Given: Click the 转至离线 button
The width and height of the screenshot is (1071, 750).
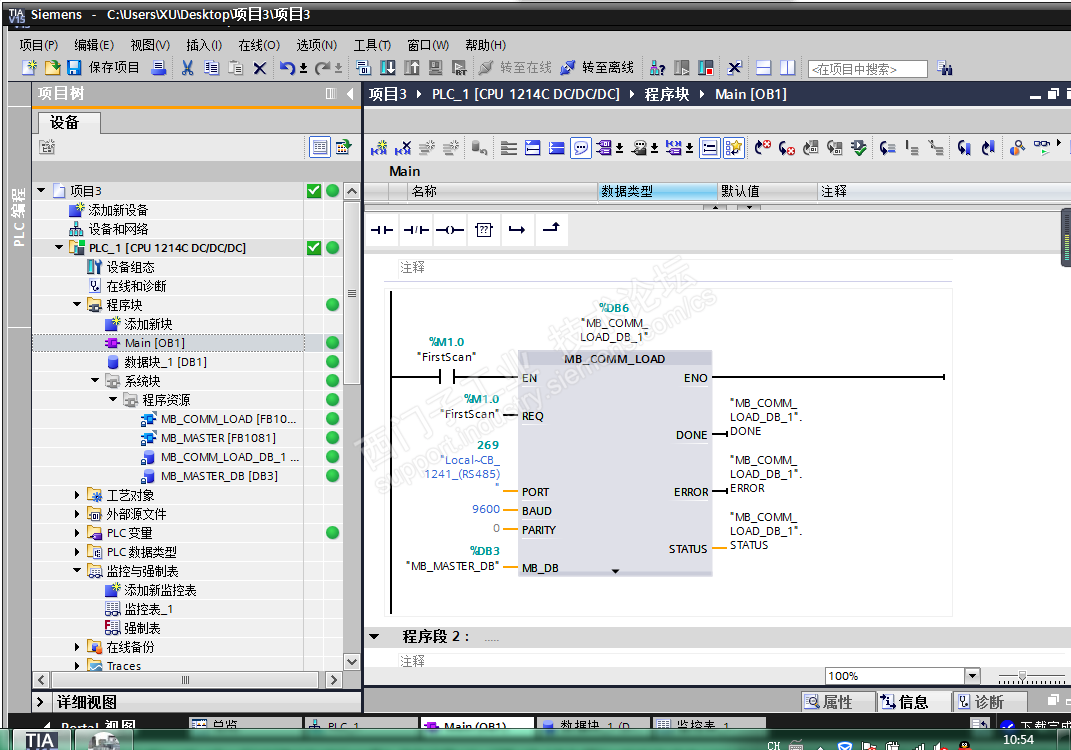Looking at the screenshot, I should click(x=597, y=68).
